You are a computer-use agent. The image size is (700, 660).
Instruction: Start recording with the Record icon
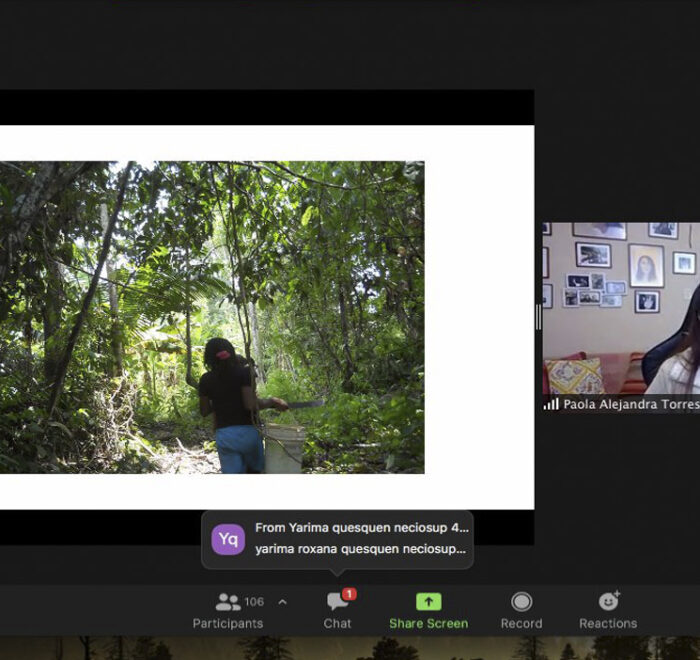click(521, 602)
